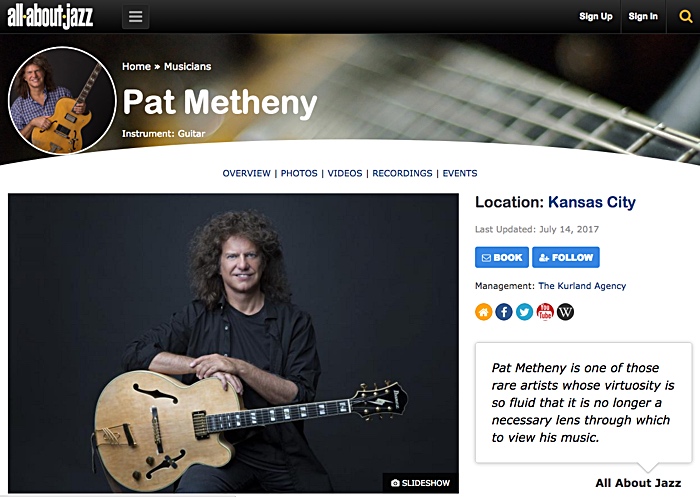Click the Follow button

[566, 257]
